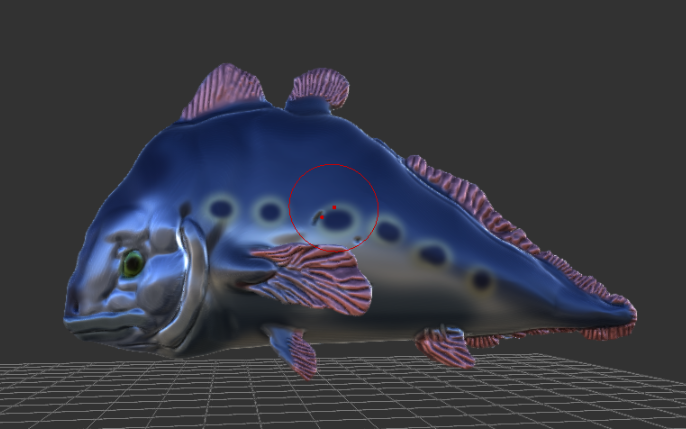The height and width of the screenshot is (429, 686).
Task: Click the dark spot nearest the tail
Action: [482, 279]
